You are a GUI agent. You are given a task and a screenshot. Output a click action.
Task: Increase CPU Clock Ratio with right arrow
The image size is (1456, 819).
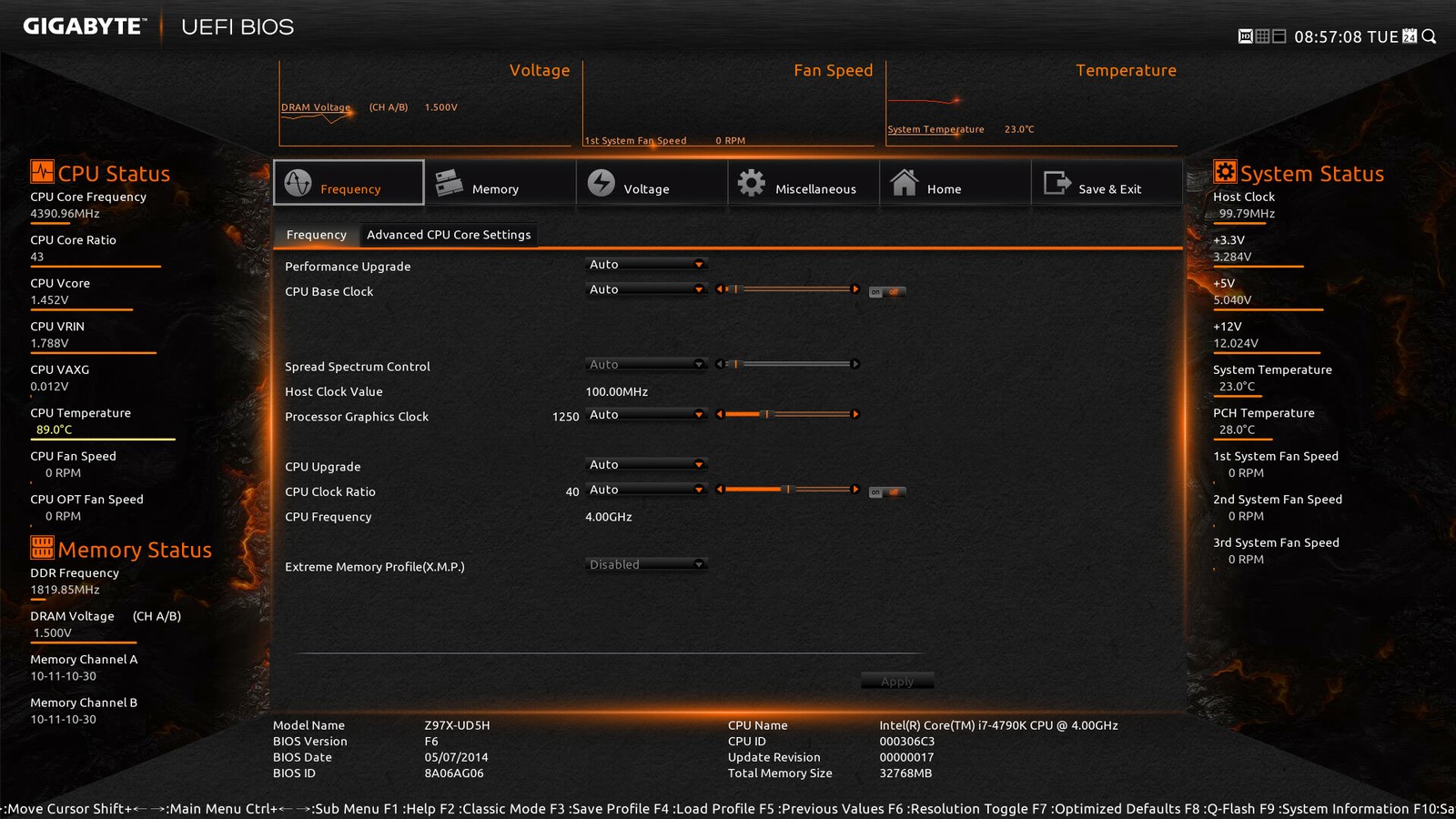click(854, 490)
